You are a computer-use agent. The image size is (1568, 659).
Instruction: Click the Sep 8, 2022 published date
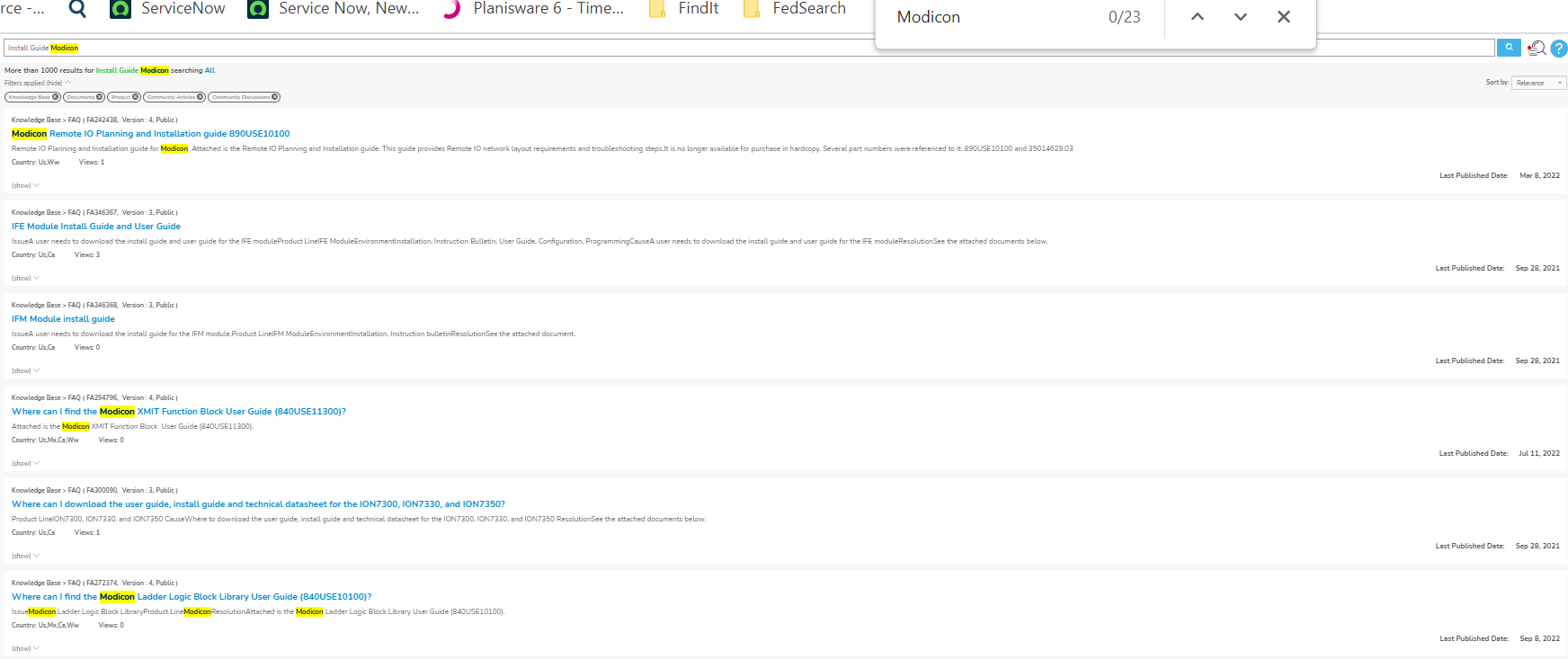pyautogui.click(x=1539, y=638)
